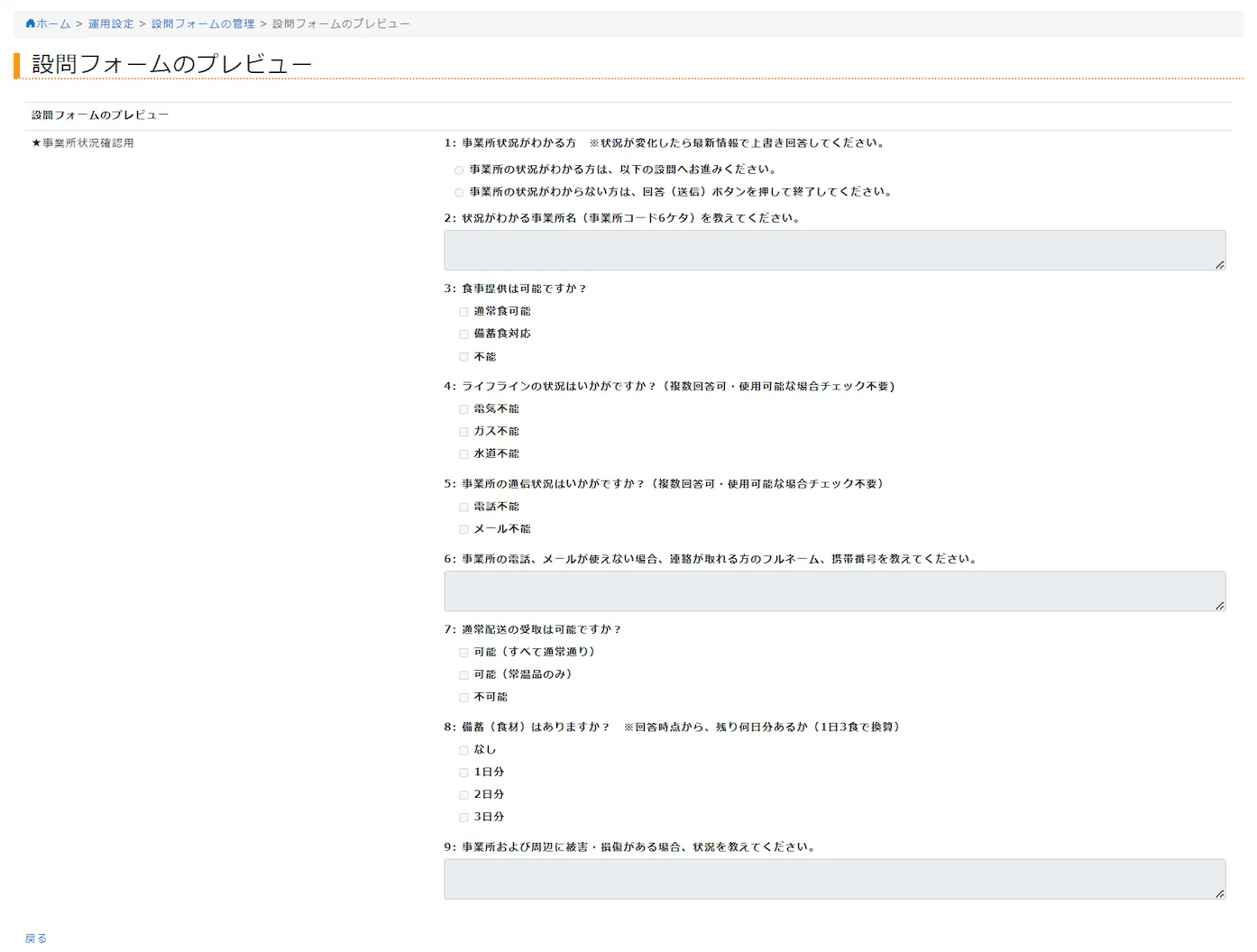Viewport: 1257px width, 952px height.
Task: Click question 1 heading 事業所状況がわかる方
Action: (518, 143)
